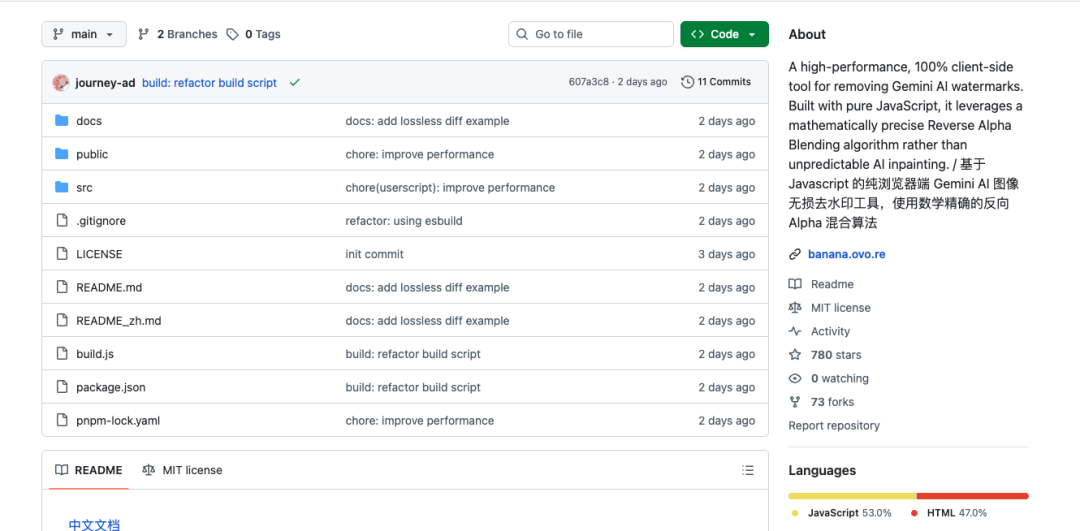Click the red HTML language bar segment
The width and height of the screenshot is (1080, 531).
pyautogui.click(x=973, y=496)
